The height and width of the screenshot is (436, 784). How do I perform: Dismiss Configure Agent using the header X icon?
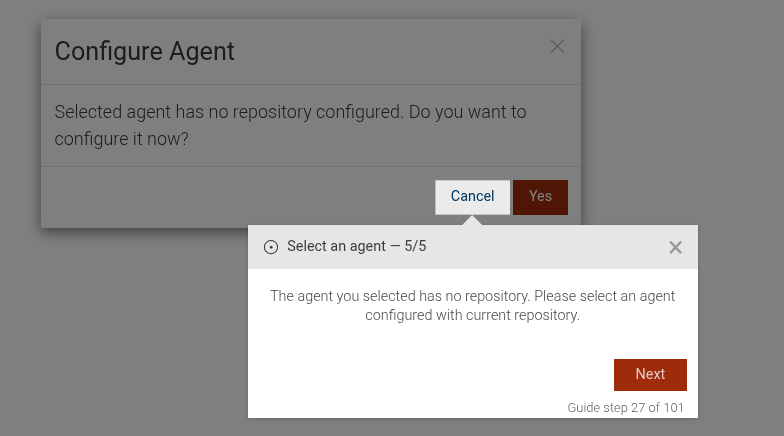(557, 46)
